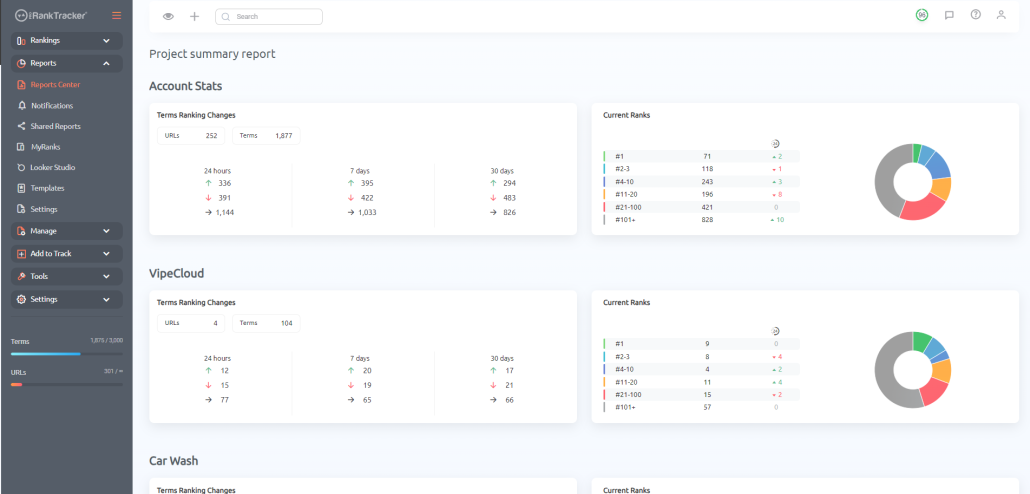Click Account Stats 30 days unchanged 826
This screenshot has height=494, width=1030.
coord(509,212)
